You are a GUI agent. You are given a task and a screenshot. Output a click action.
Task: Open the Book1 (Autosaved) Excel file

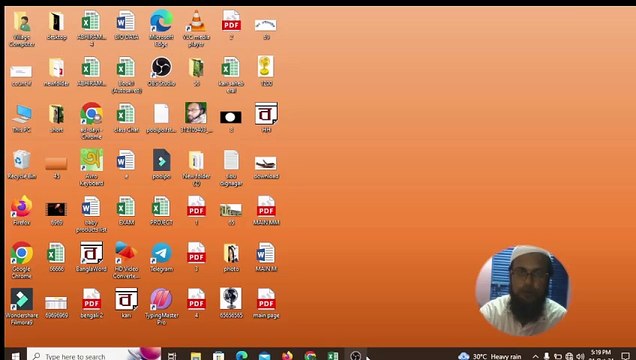[126, 75]
